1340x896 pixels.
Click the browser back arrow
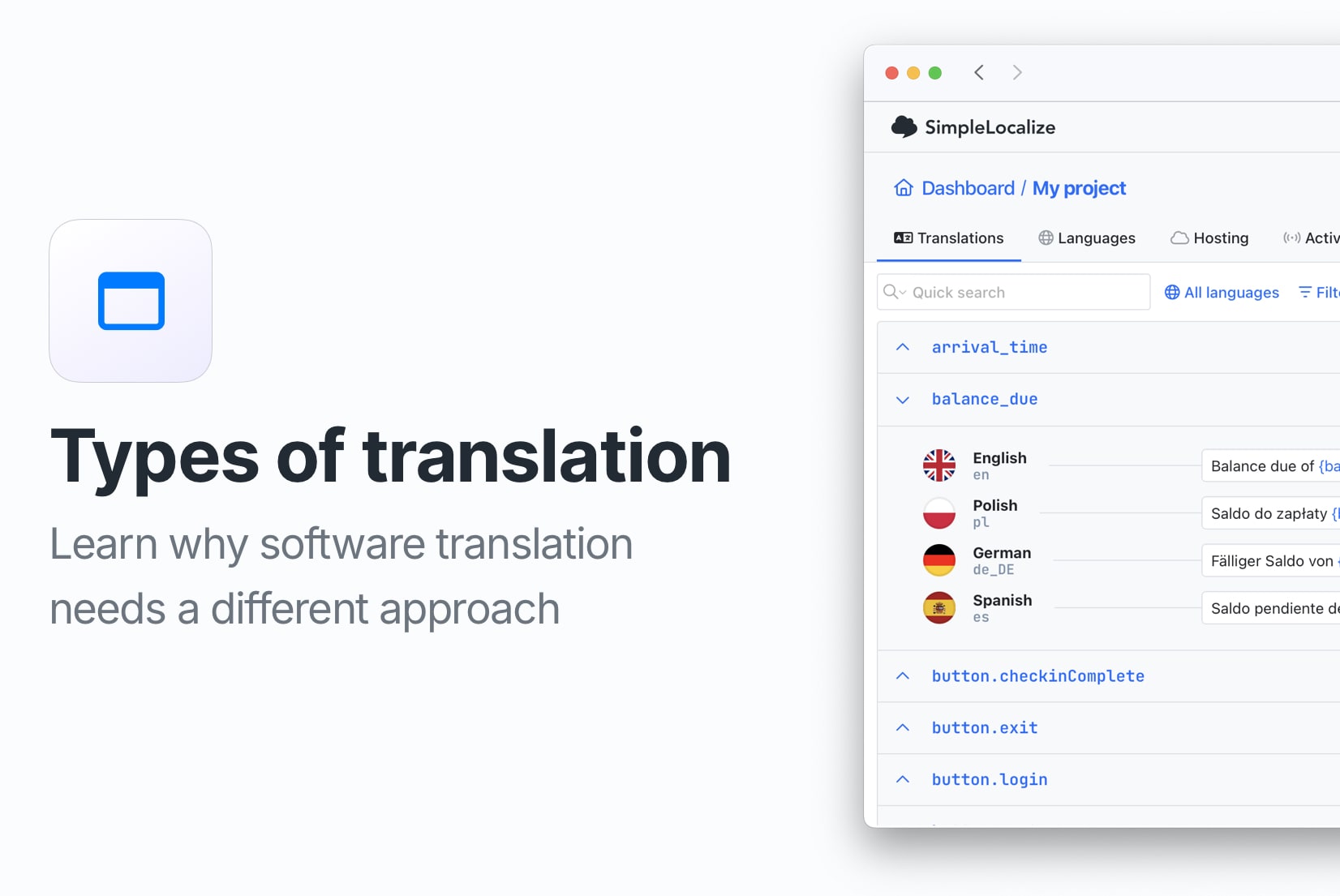[x=979, y=73]
